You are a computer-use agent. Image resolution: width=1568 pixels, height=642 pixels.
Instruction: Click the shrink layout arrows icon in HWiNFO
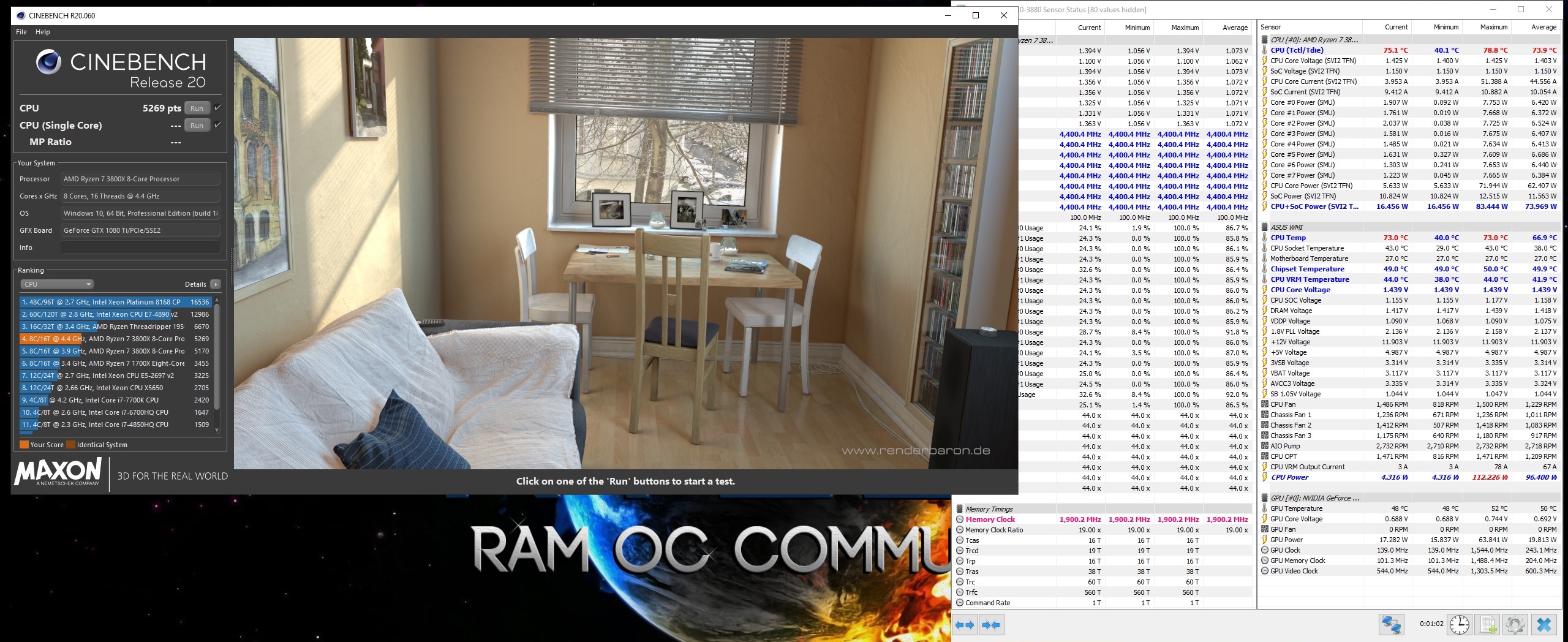(x=991, y=625)
